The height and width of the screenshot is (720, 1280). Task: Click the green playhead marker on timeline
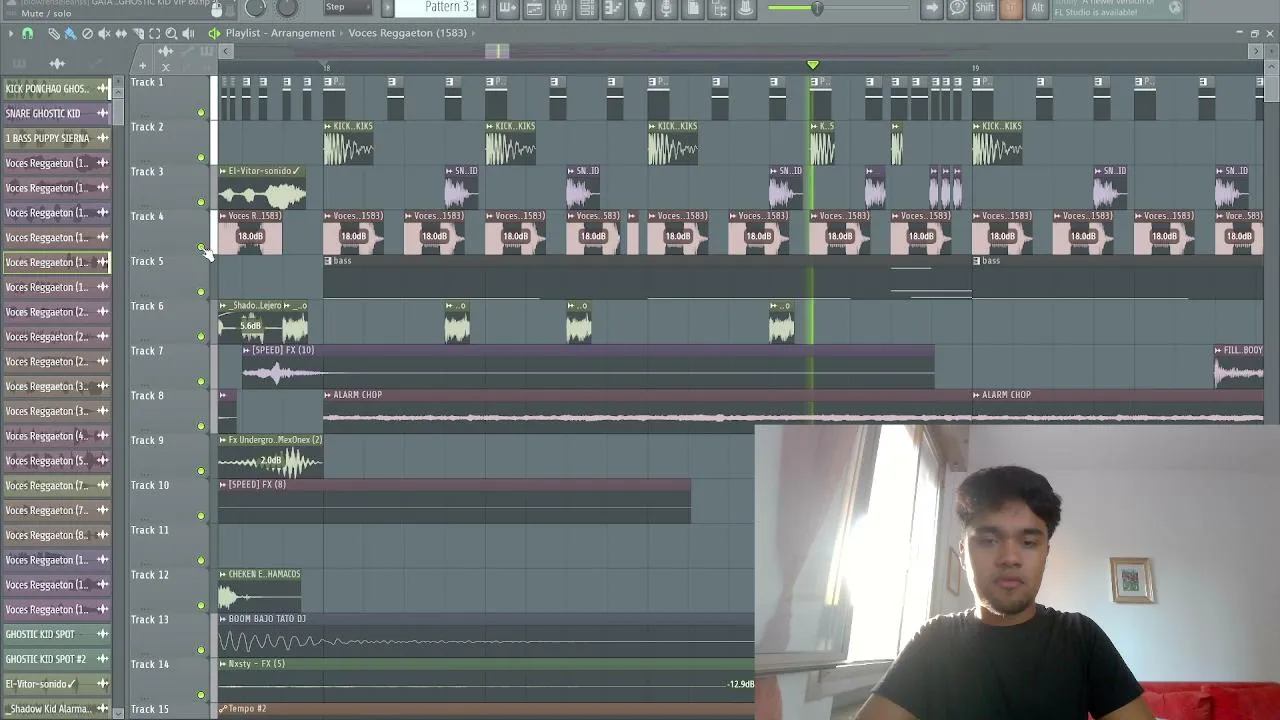(812, 65)
